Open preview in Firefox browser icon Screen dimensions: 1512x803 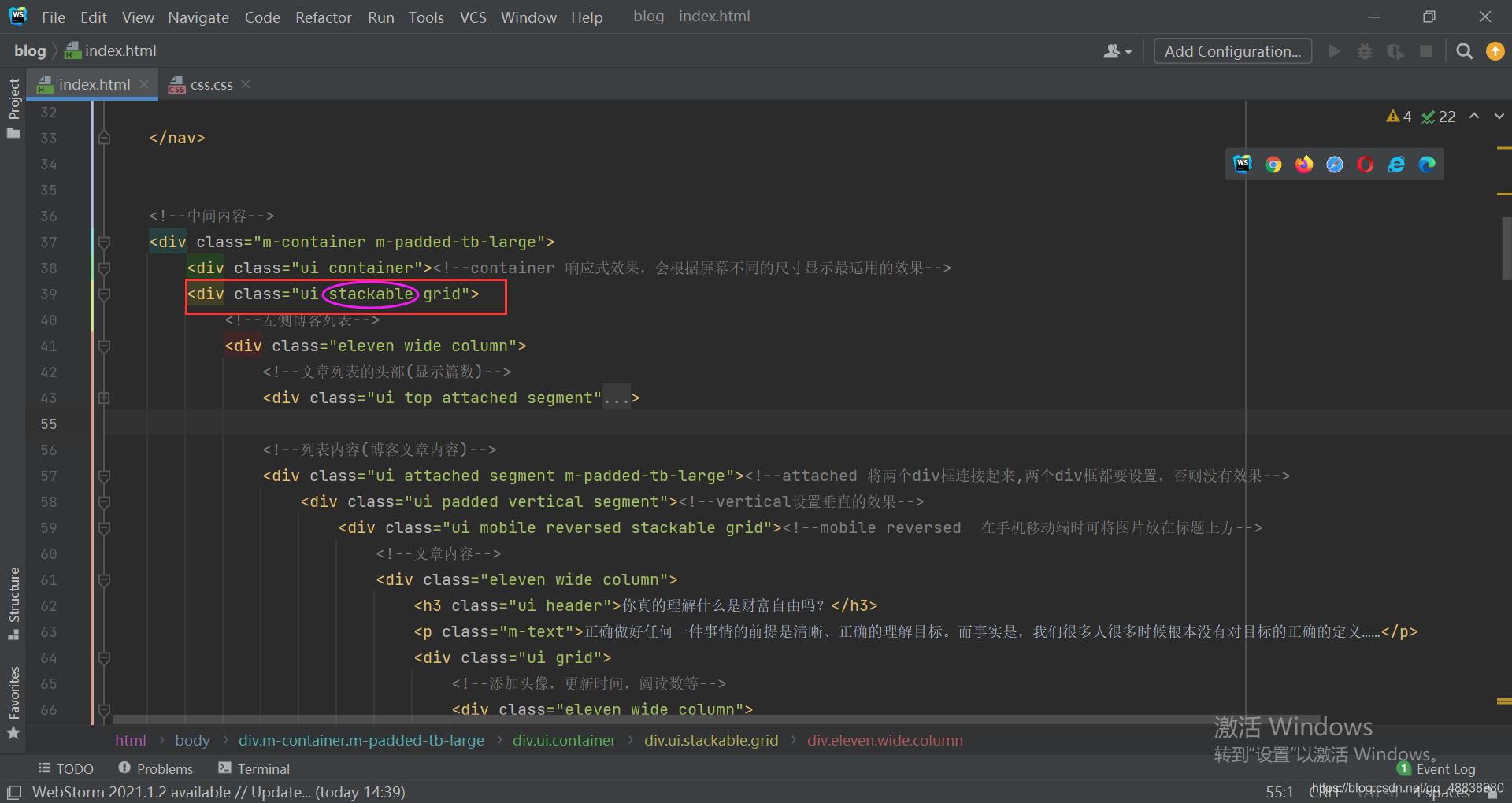[x=1304, y=165]
